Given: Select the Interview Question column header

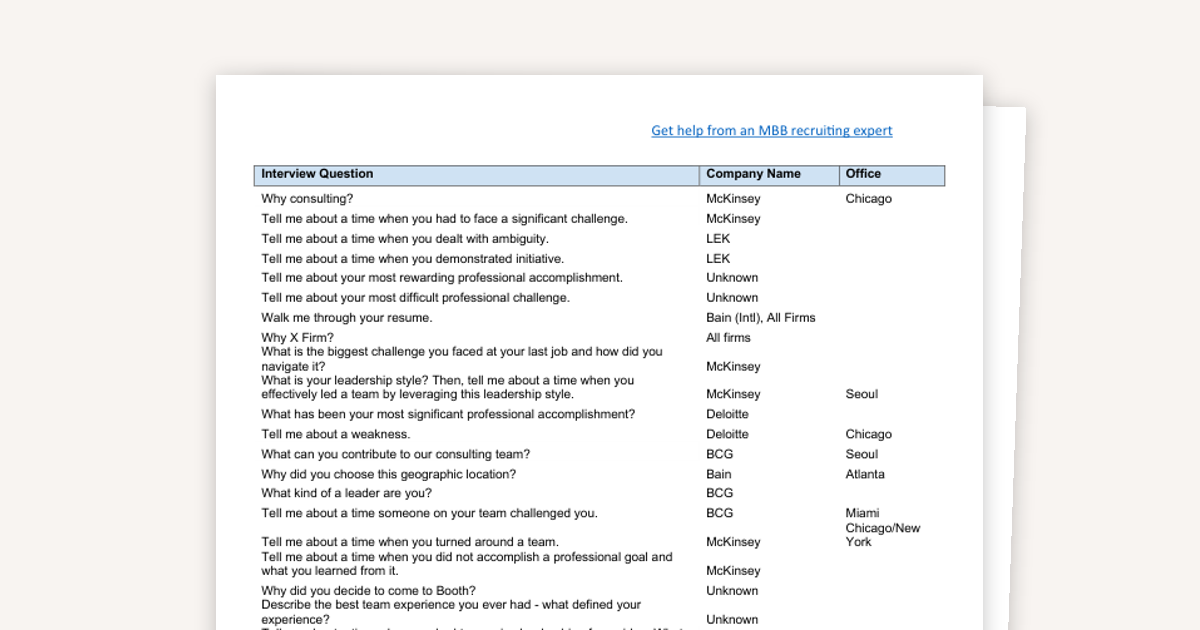Looking at the screenshot, I should pos(476,175).
